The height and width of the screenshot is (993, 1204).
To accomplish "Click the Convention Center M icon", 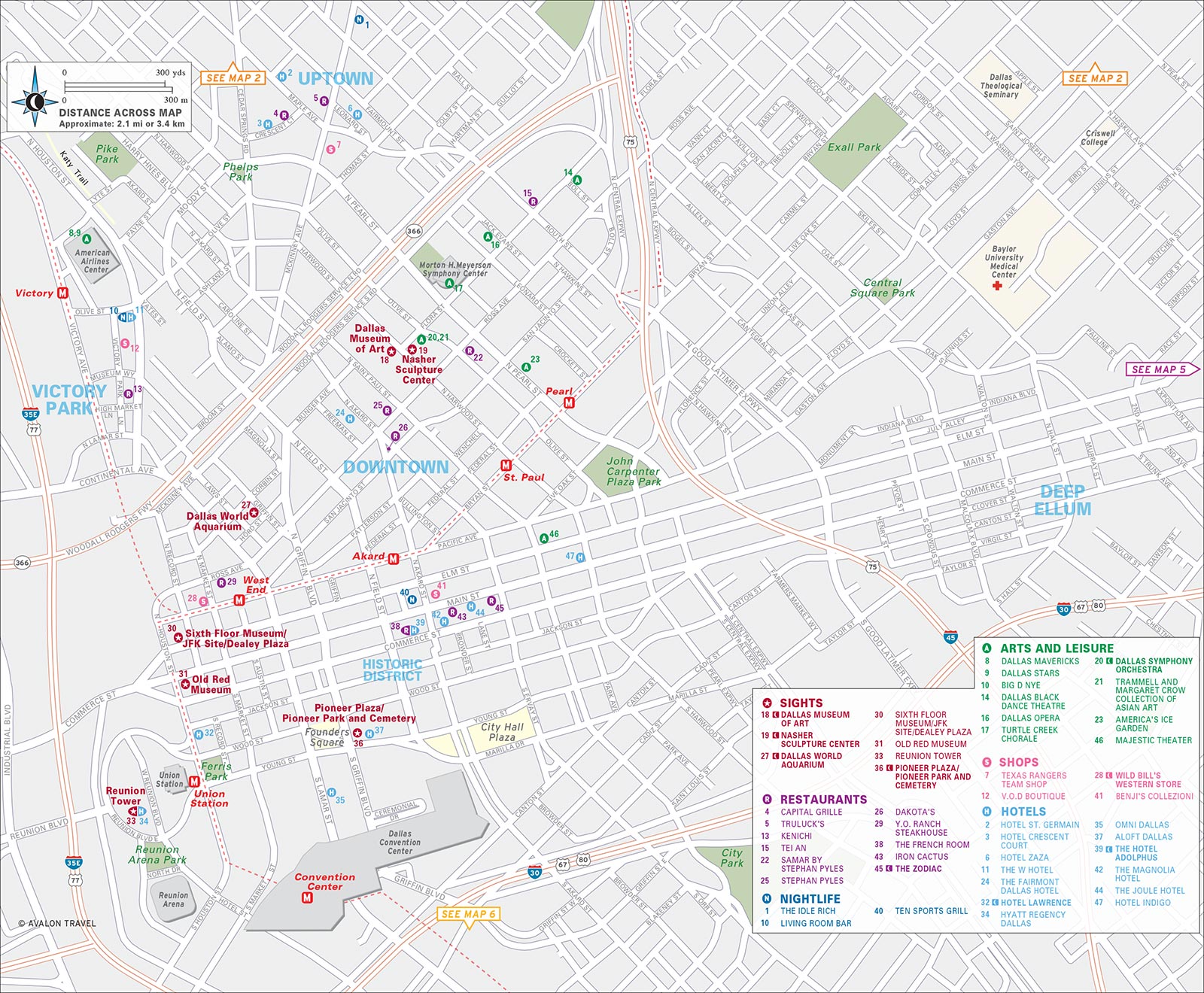I will click(x=307, y=897).
